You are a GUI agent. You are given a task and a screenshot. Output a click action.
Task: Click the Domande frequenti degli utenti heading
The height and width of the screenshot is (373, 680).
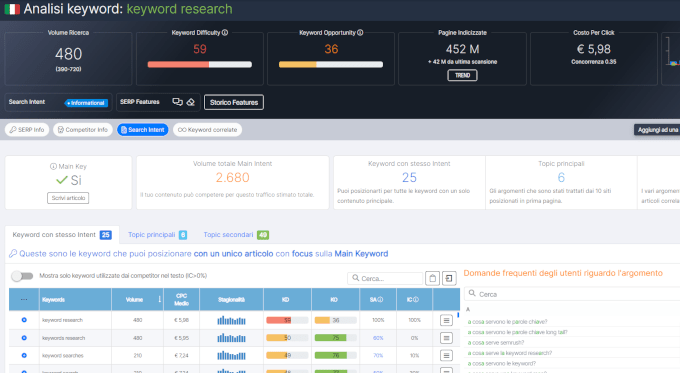[x=563, y=273]
